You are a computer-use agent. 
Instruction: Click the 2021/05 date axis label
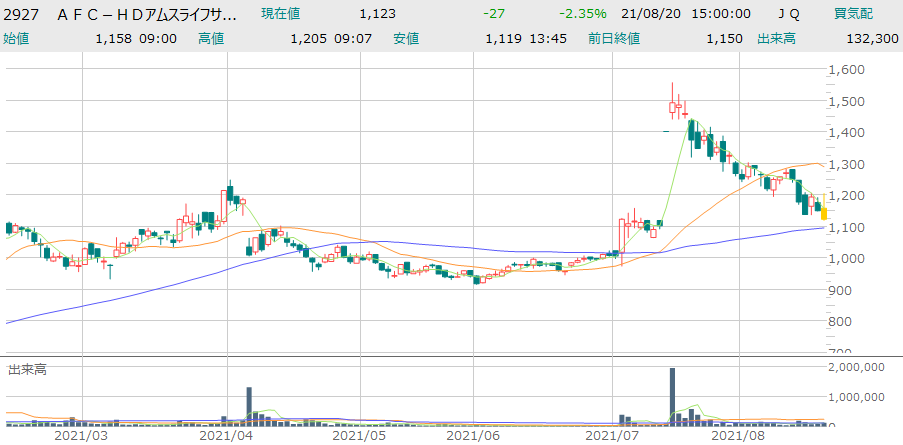click(358, 435)
